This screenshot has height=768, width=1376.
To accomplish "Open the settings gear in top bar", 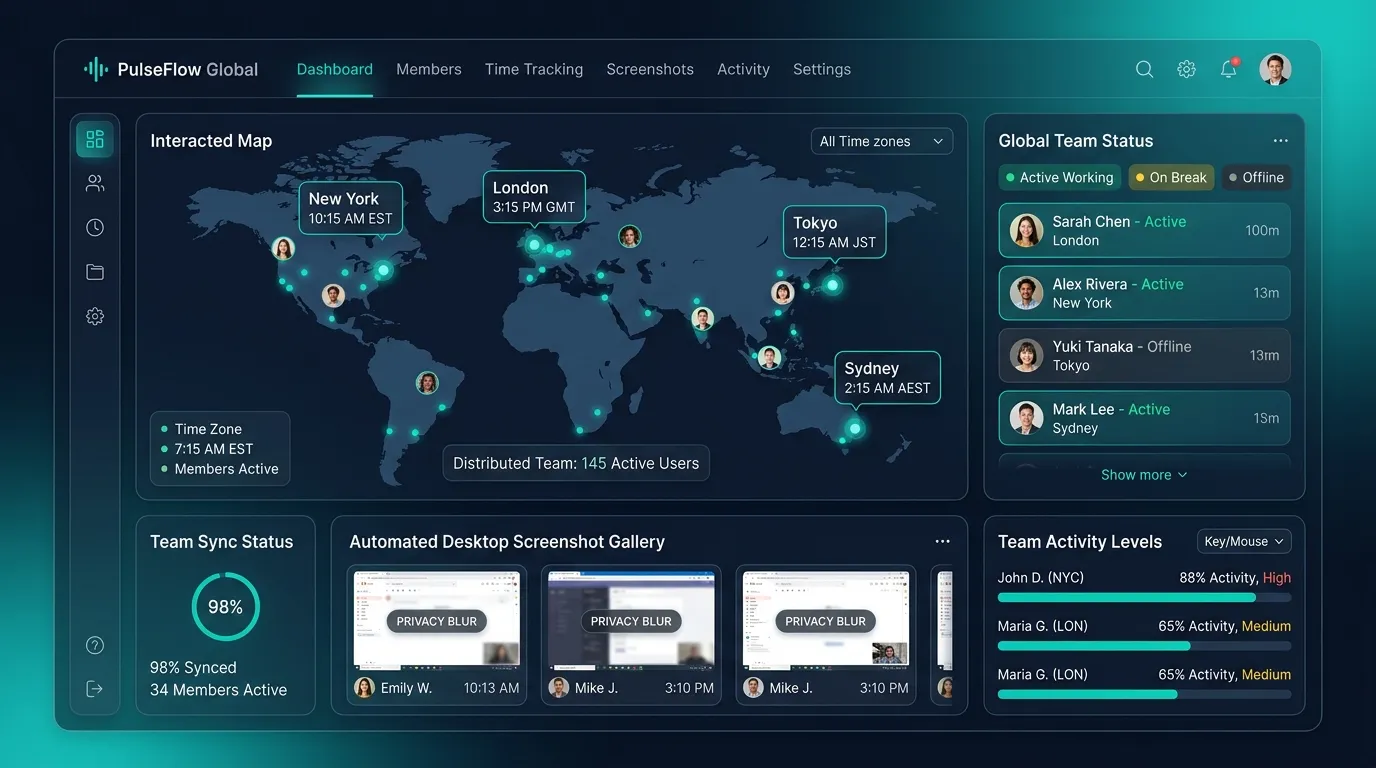I will pyautogui.click(x=1187, y=69).
